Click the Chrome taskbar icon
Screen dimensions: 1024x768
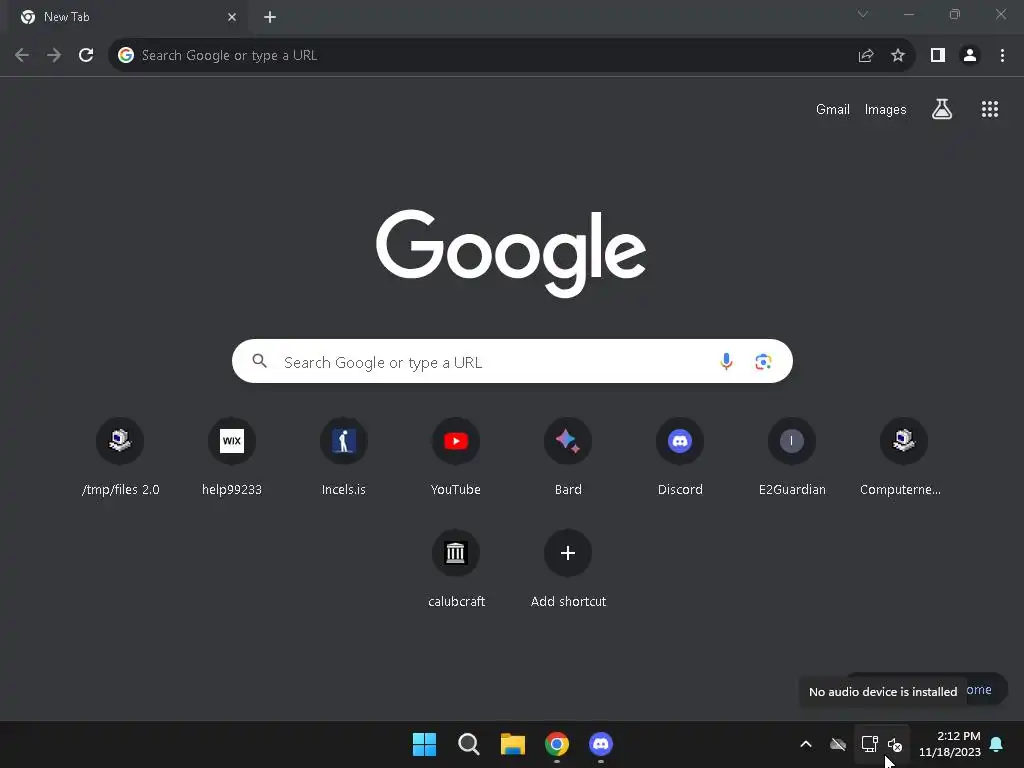(556, 744)
